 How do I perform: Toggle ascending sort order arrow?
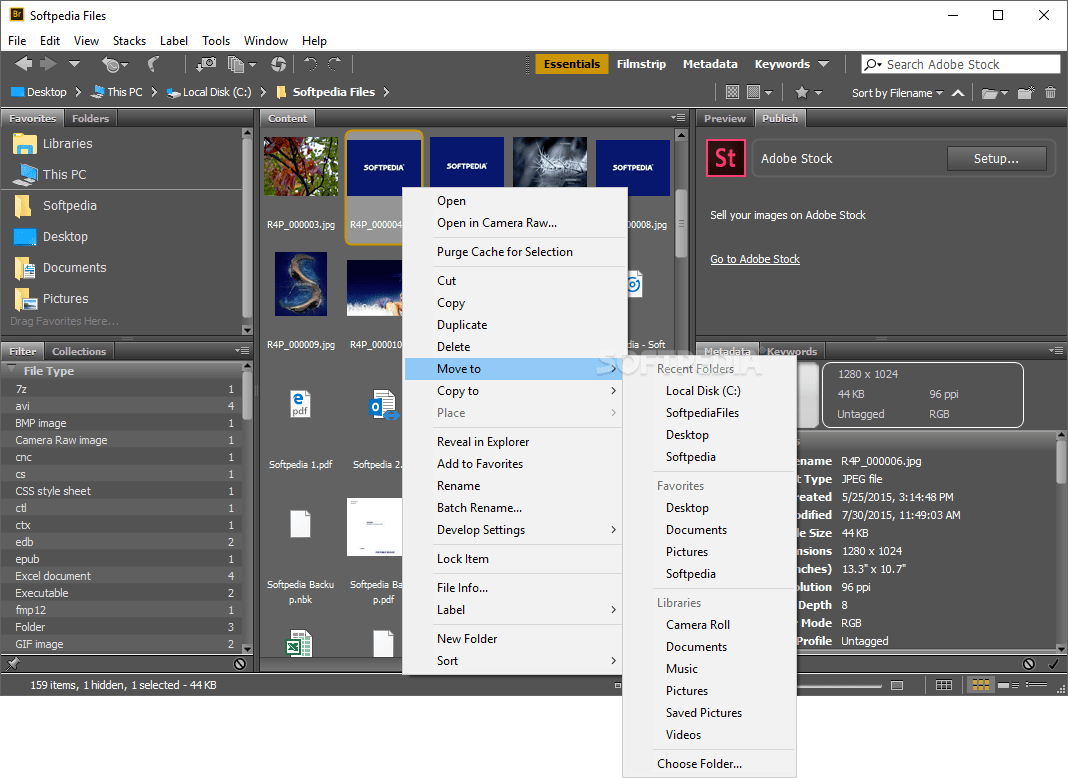[958, 93]
